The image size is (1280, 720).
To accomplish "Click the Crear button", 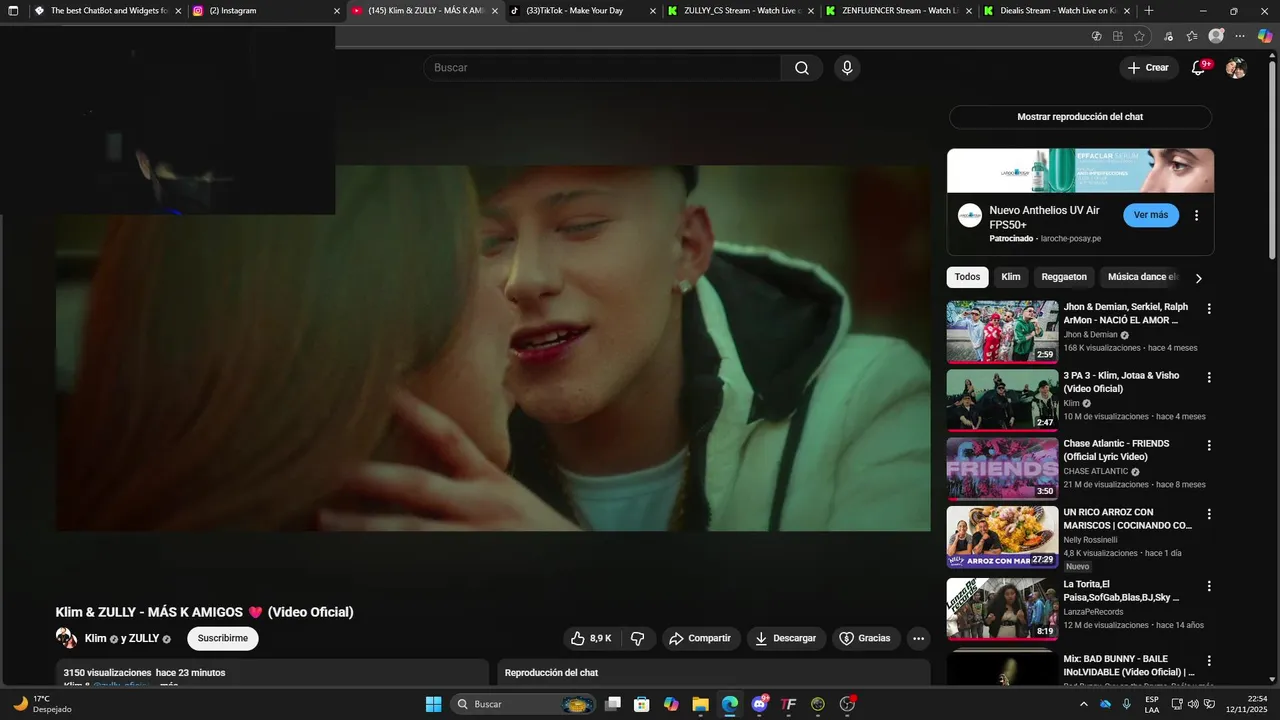I will [1148, 68].
